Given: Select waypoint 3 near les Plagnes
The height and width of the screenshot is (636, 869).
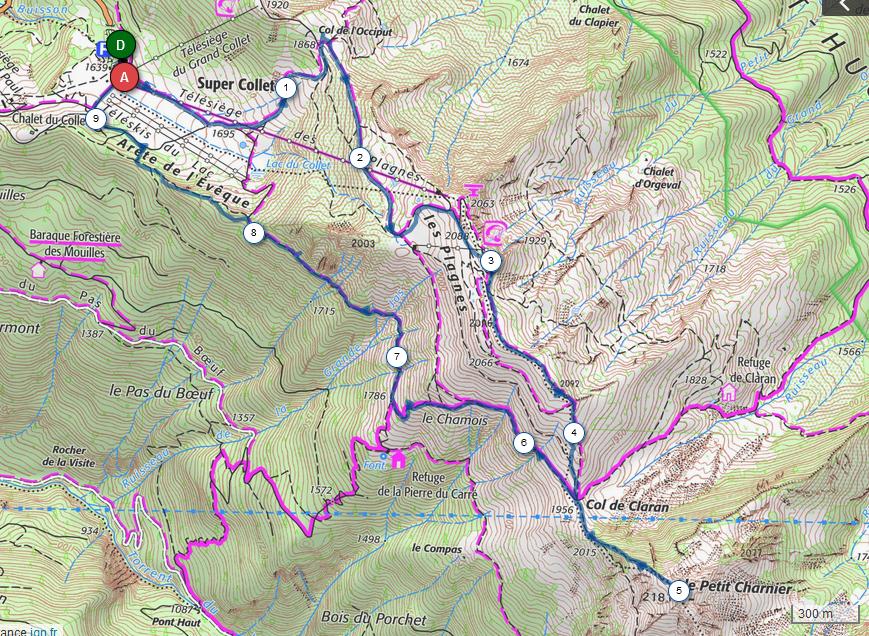Looking at the screenshot, I should pyautogui.click(x=490, y=260).
